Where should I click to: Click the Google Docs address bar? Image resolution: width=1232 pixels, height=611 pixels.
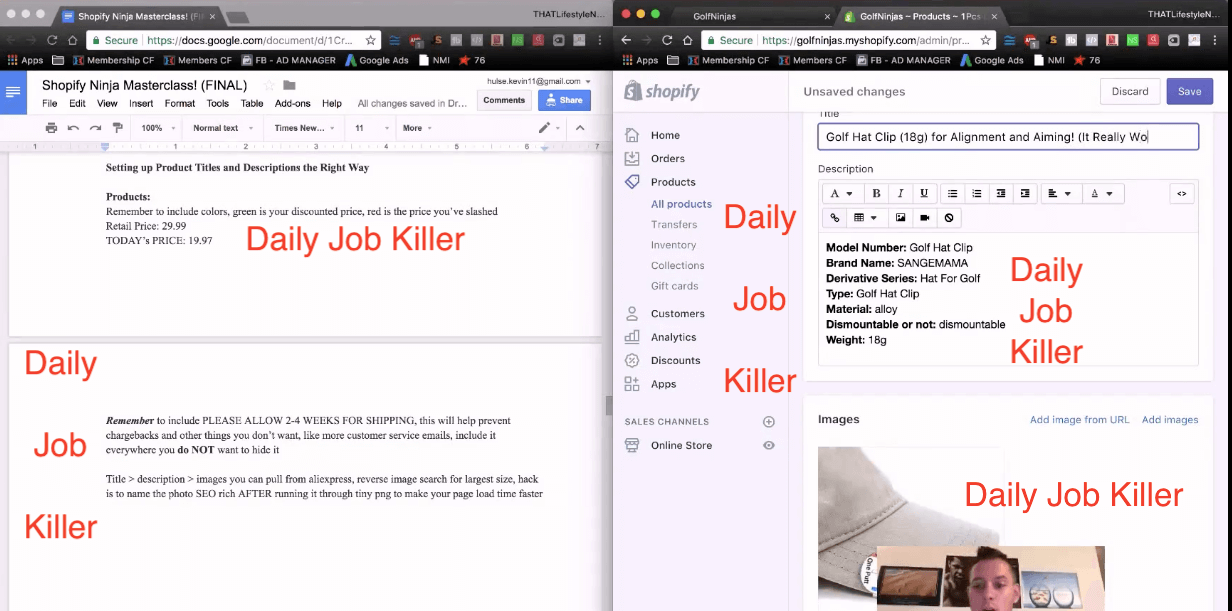click(232, 40)
